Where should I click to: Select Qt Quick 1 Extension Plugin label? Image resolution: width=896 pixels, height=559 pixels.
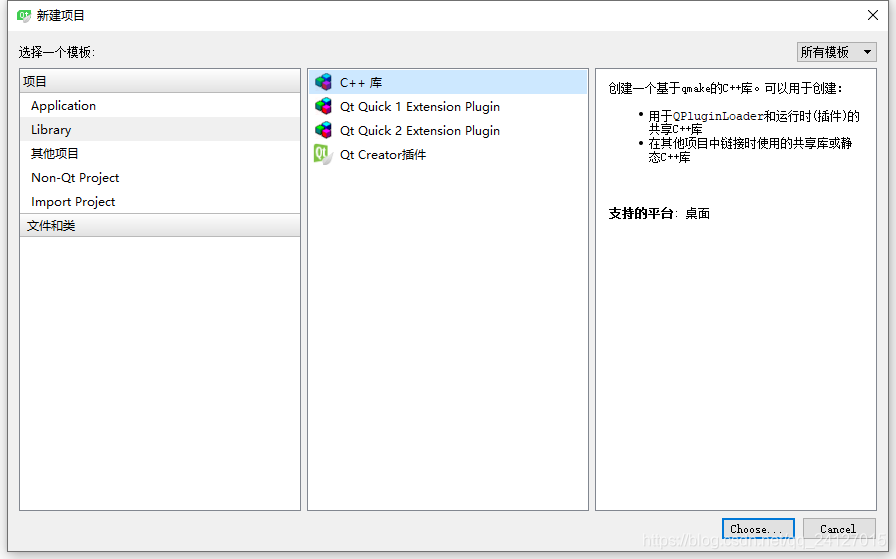(x=420, y=107)
